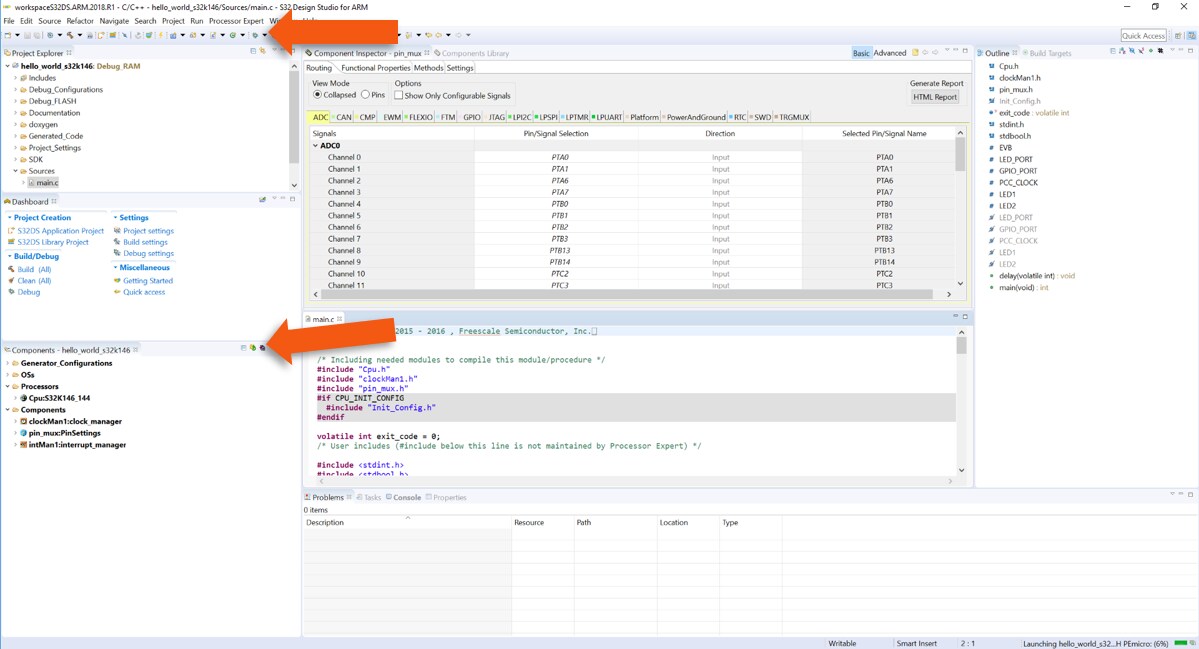1199x649 pixels.
Task: Click the Debug bug icon in main toolbar
Action: pyautogui.click(x=255, y=36)
